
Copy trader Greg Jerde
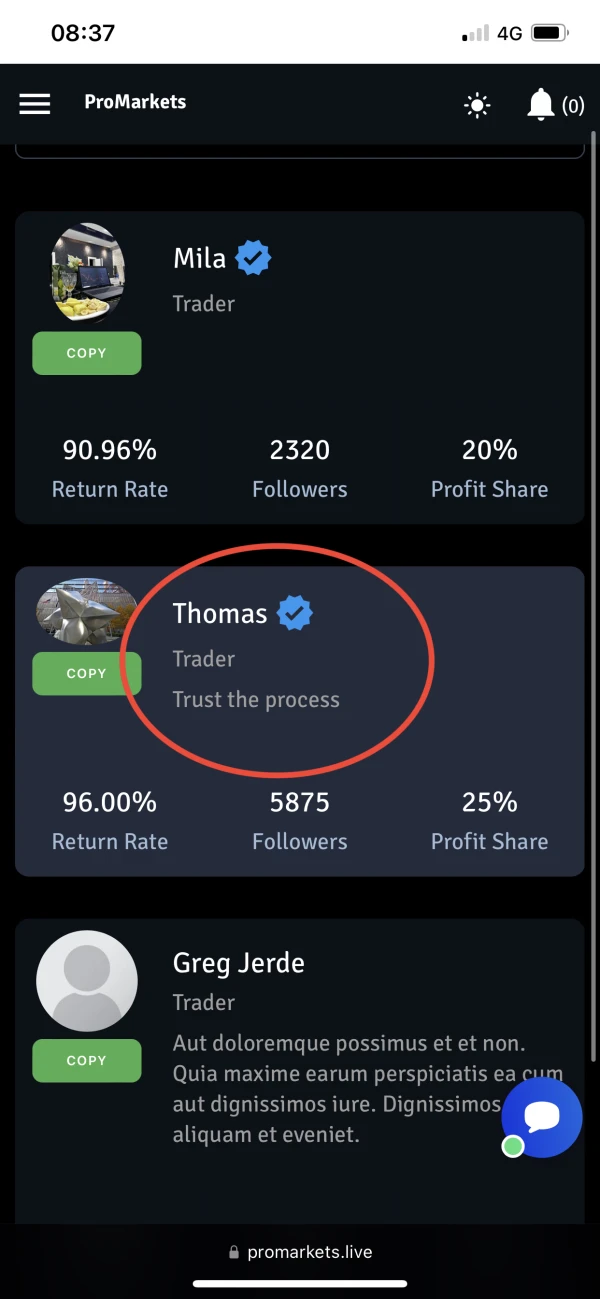click(x=86, y=1060)
